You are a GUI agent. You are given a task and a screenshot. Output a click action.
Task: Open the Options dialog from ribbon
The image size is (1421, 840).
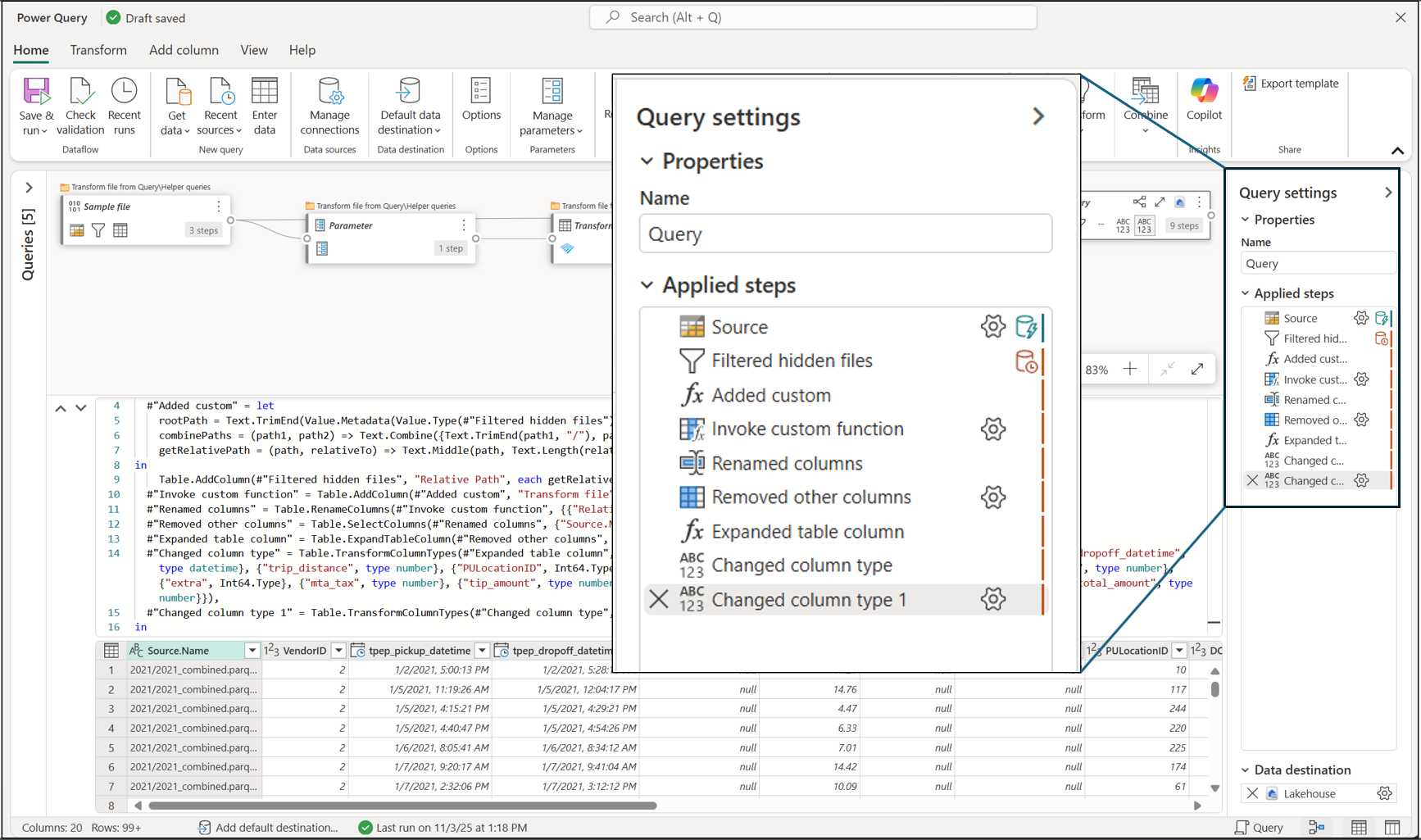tap(481, 100)
